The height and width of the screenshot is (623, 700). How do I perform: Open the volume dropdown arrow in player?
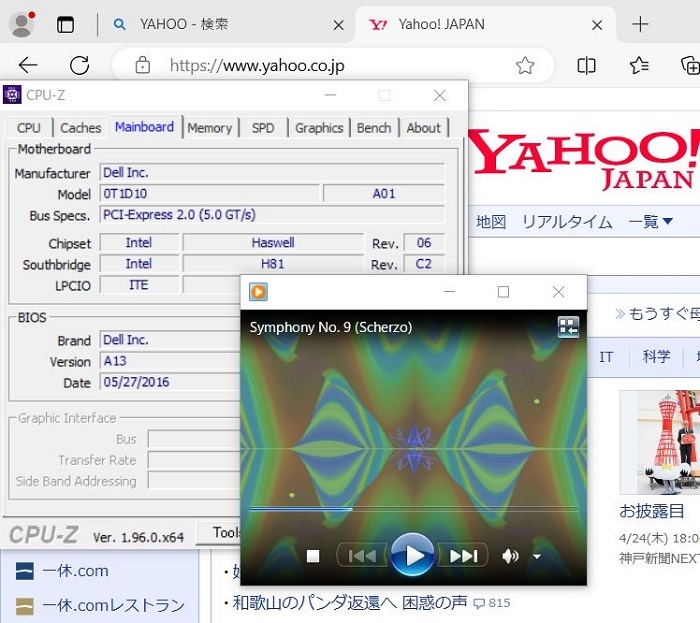coord(537,557)
